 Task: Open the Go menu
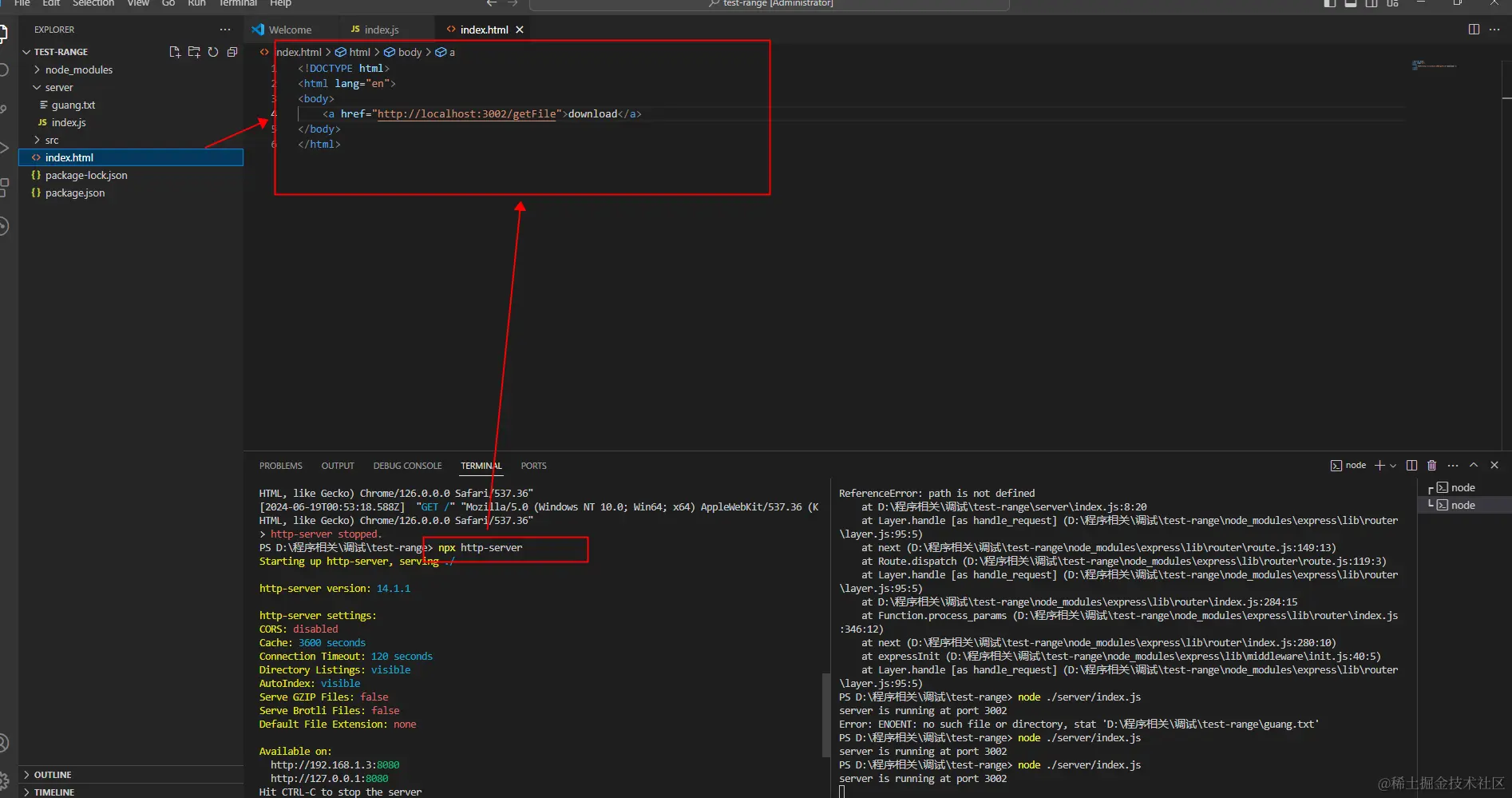tap(168, 3)
